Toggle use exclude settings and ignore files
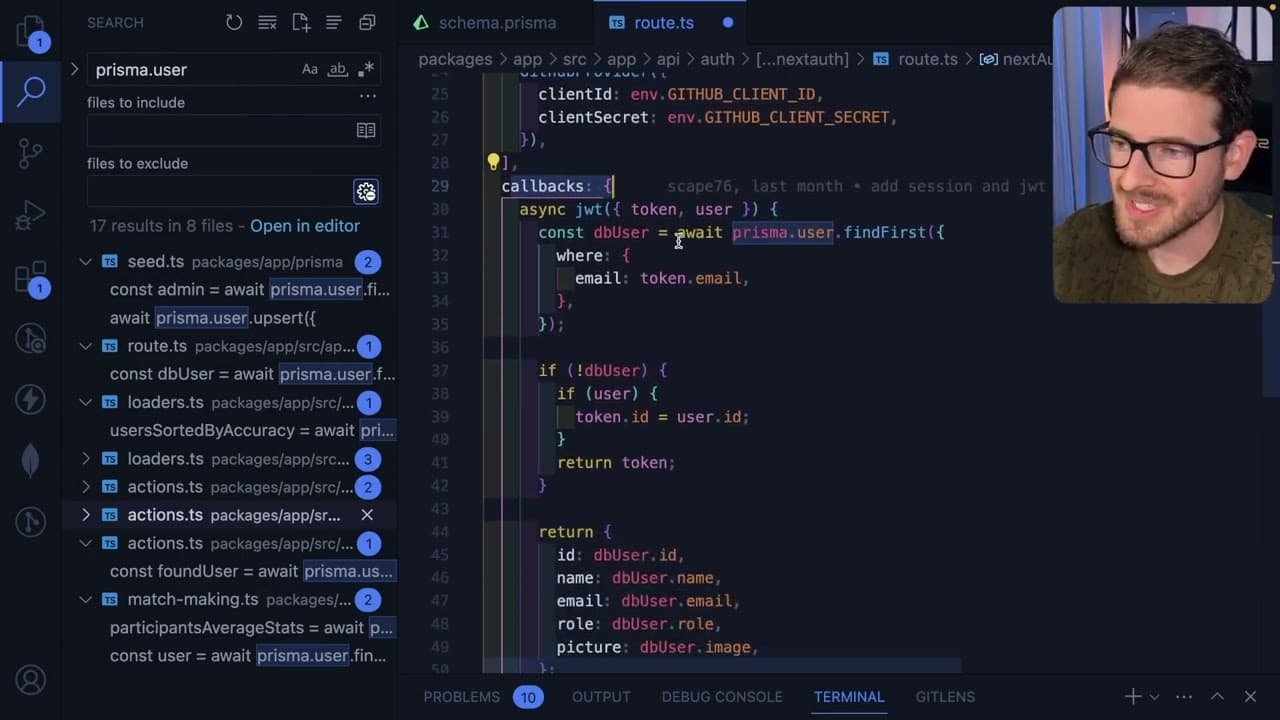This screenshot has height=720, width=1280. (x=366, y=192)
